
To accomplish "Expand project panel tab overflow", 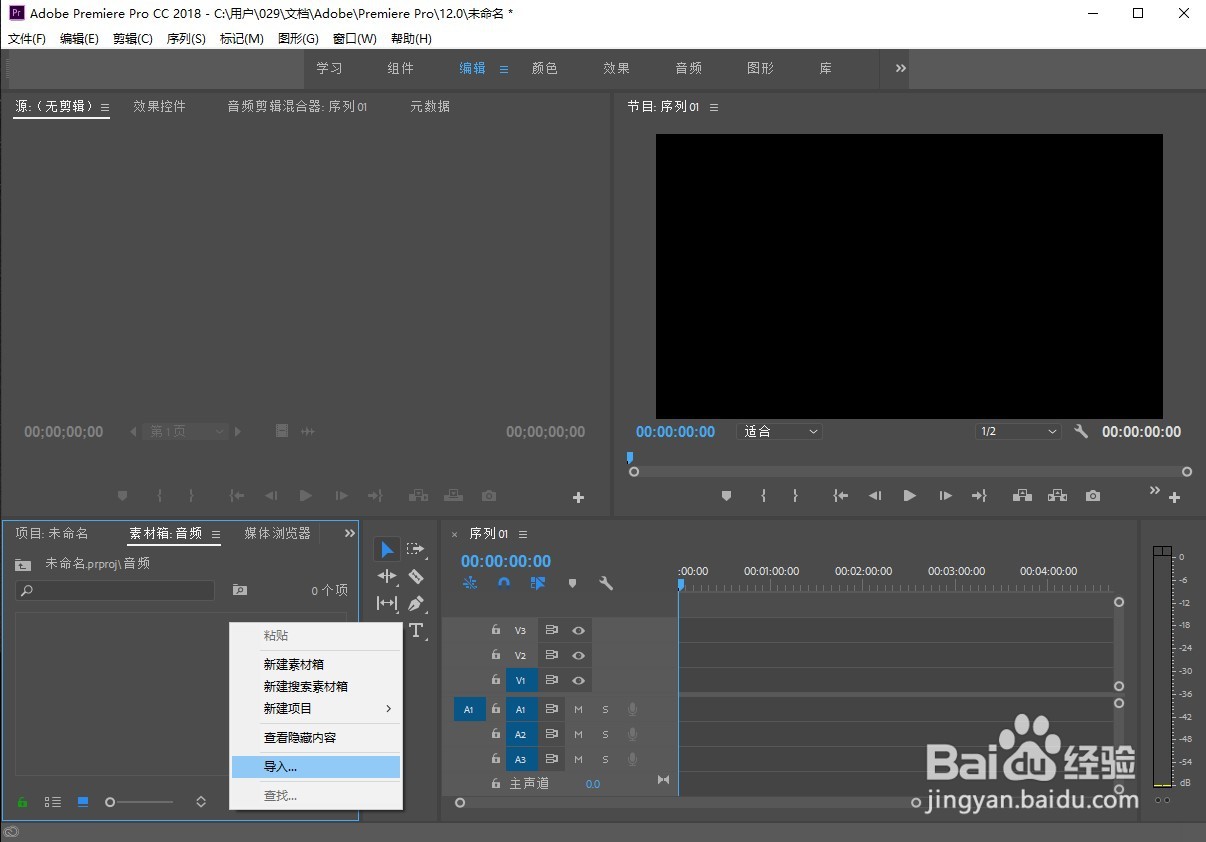I will pyautogui.click(x=349, y=533).
